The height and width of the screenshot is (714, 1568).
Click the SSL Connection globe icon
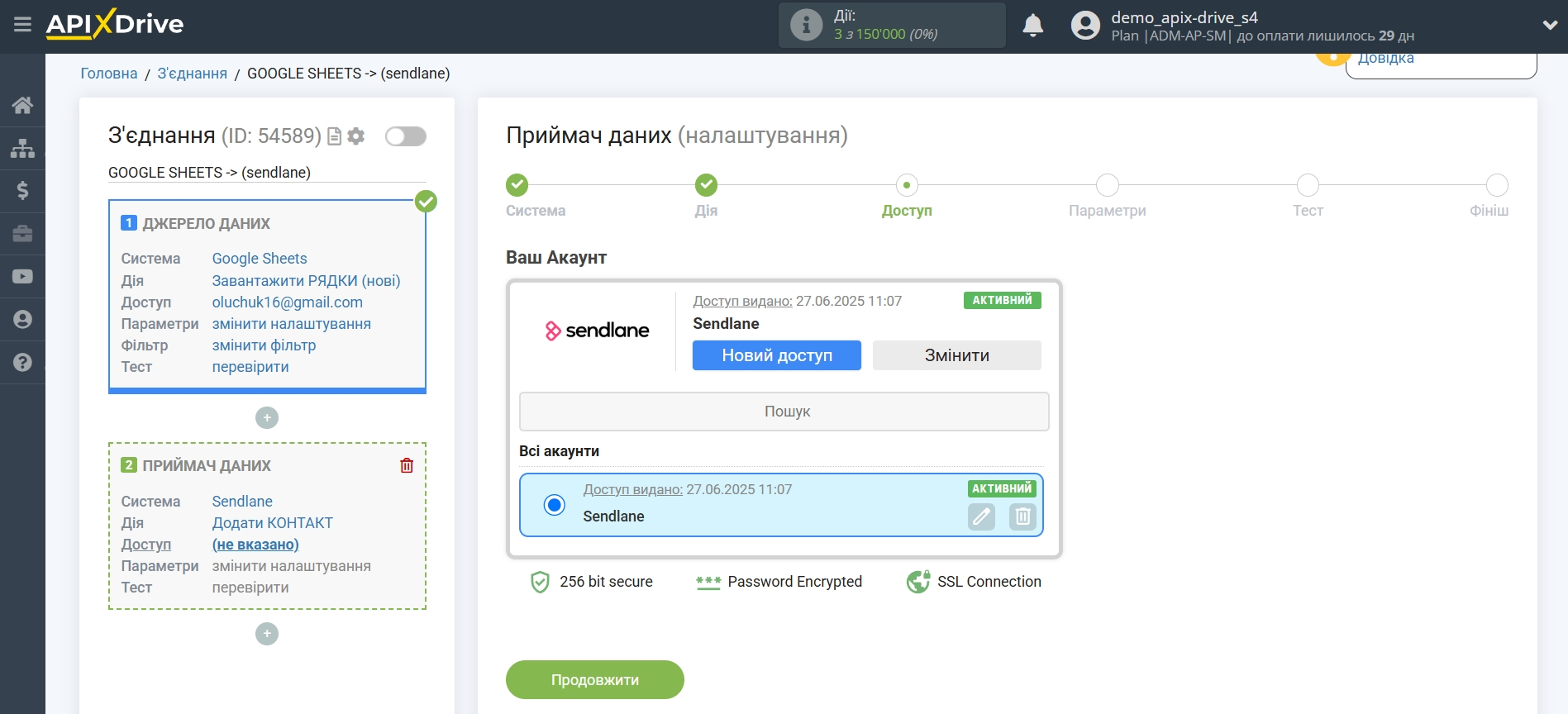tap(917, 583)
